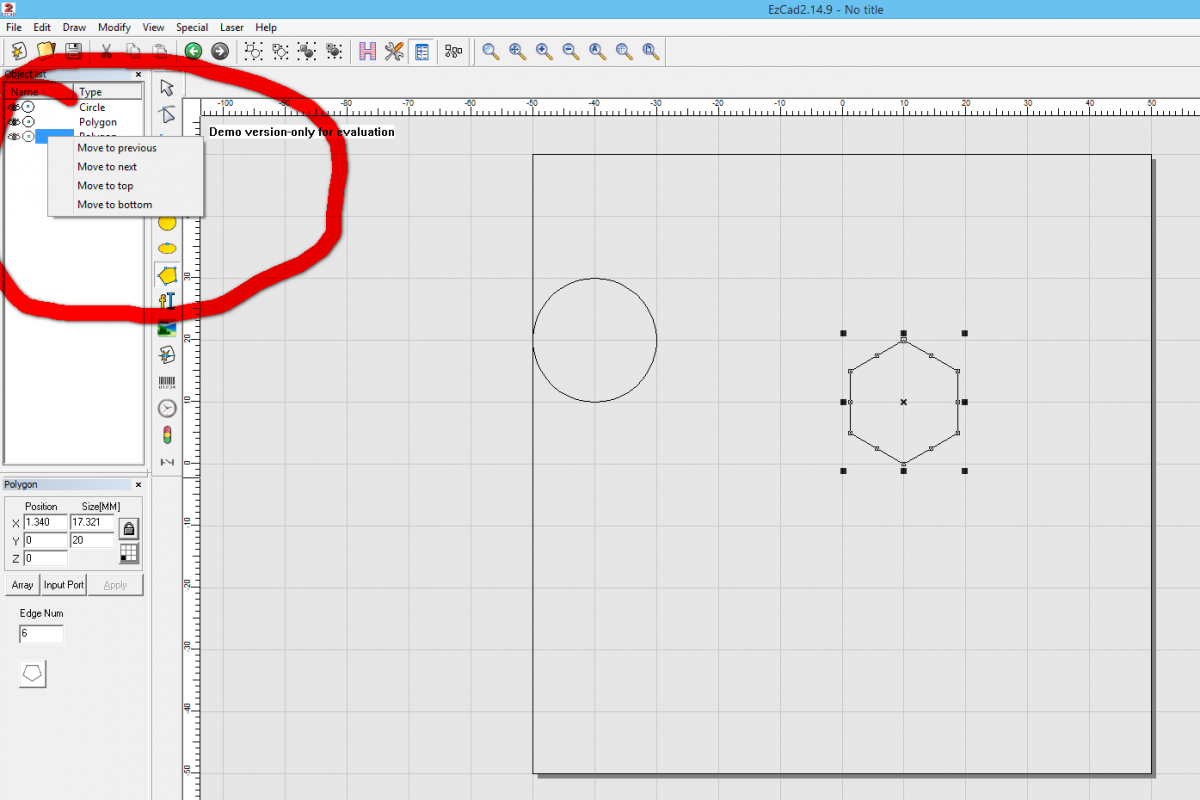Click the Timer clock tool icon
1200x800 pixels.
click(167, 408)
